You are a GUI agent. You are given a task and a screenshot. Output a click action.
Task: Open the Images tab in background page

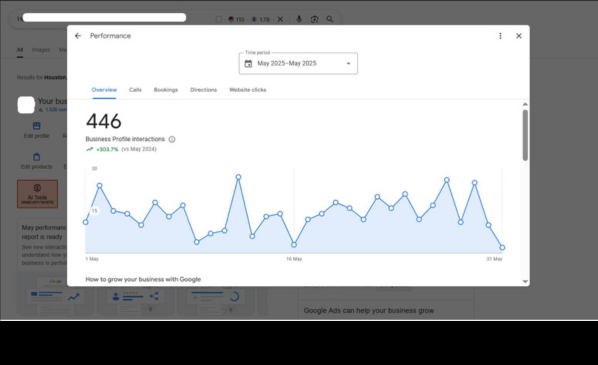(x=41, y=50)
